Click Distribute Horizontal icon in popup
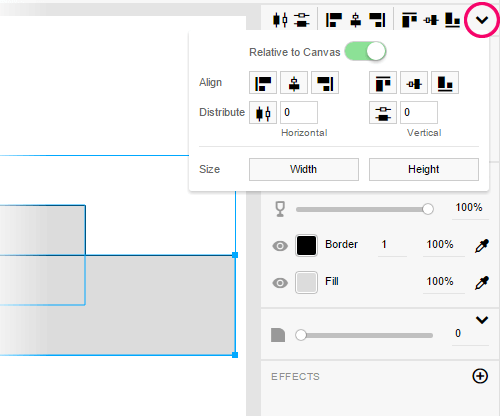 click(x=263, y=113)
